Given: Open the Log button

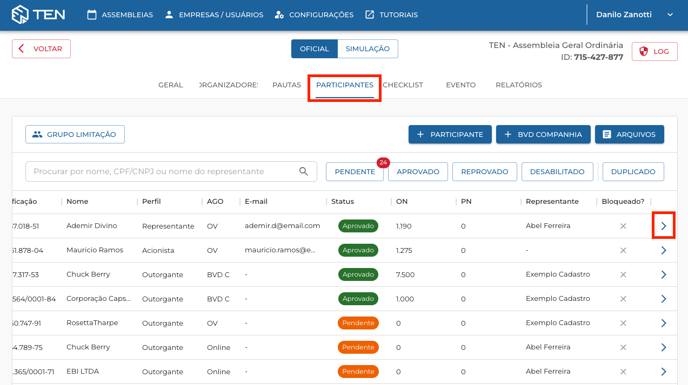Looking at the screenshot, I should tap(654, 51).
